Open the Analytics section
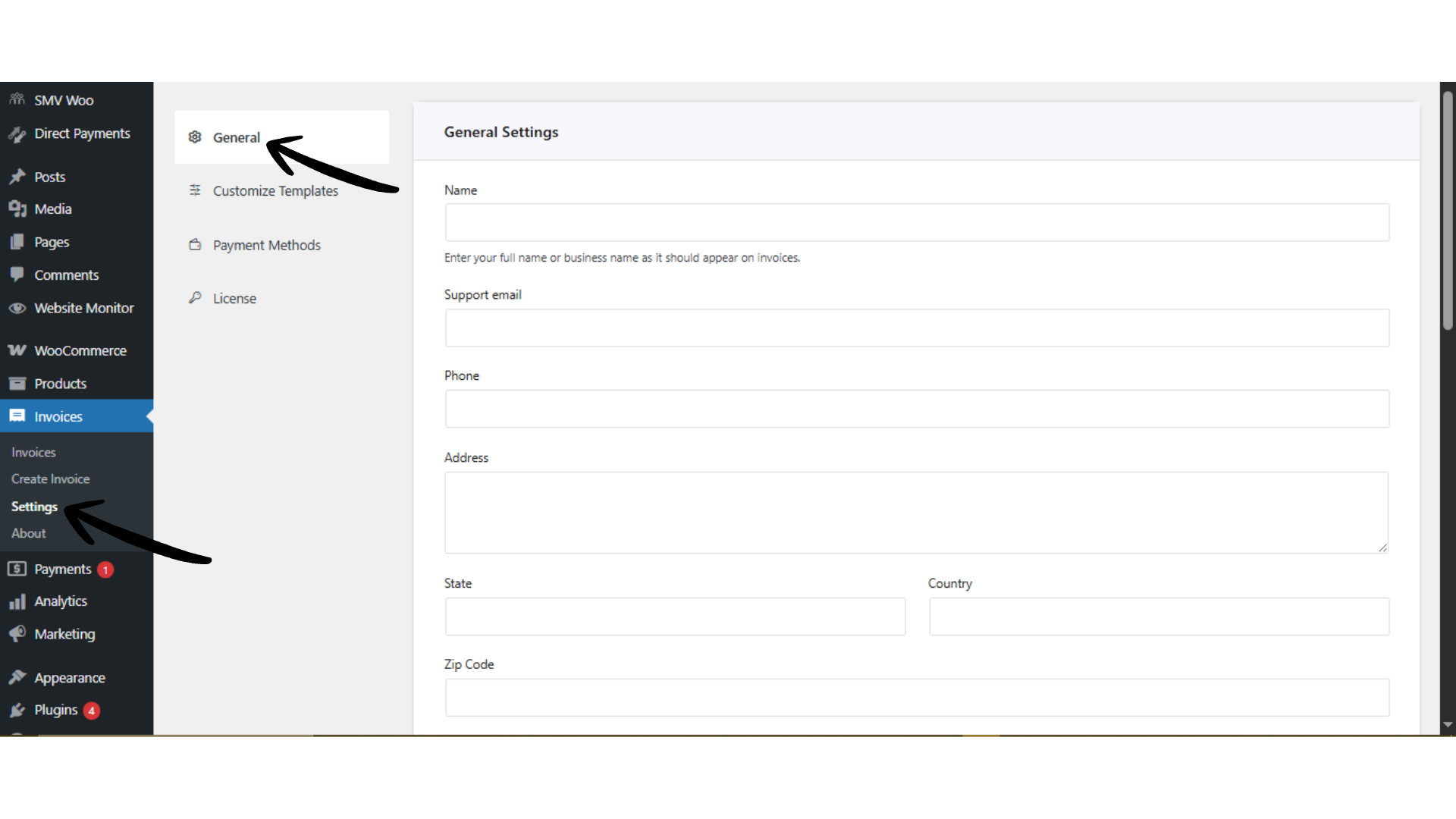The width and height of the screenshot is (1456, 819). tap(60, 601)
